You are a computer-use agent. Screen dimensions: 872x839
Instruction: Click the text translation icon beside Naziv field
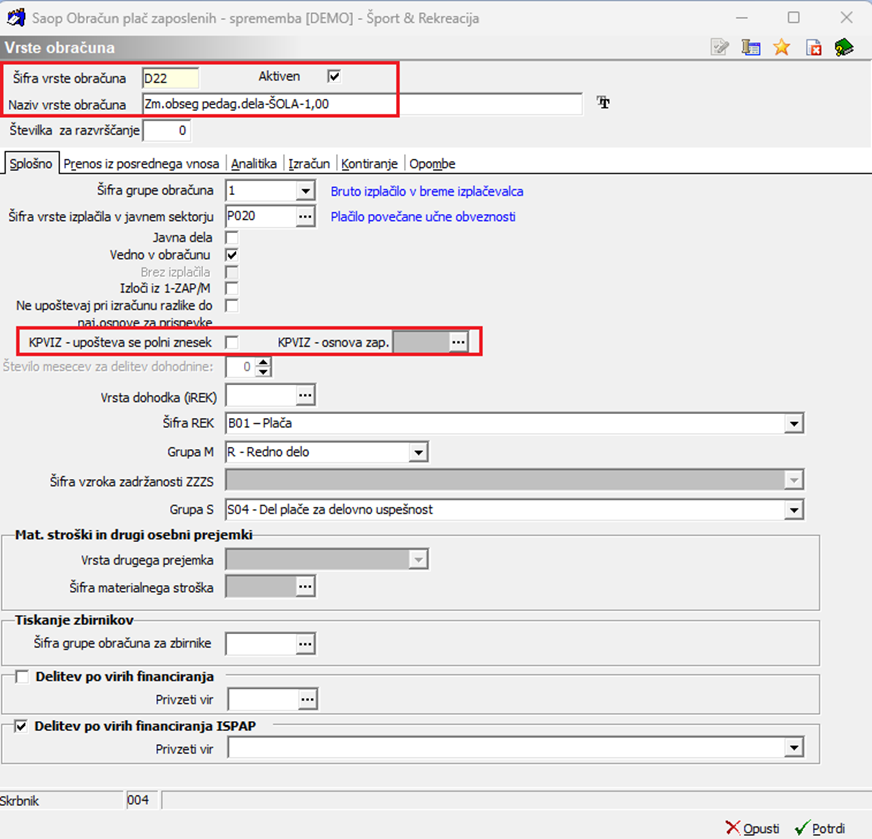coord(603,102)
